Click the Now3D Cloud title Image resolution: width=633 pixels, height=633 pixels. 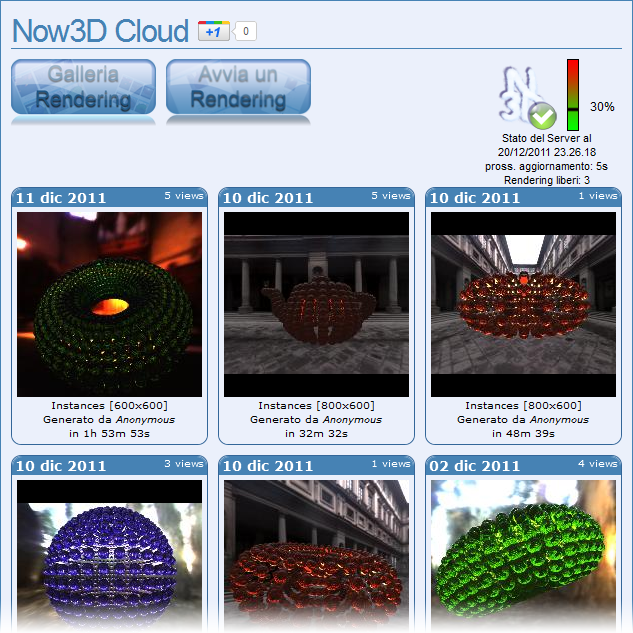tap(100, 31)
